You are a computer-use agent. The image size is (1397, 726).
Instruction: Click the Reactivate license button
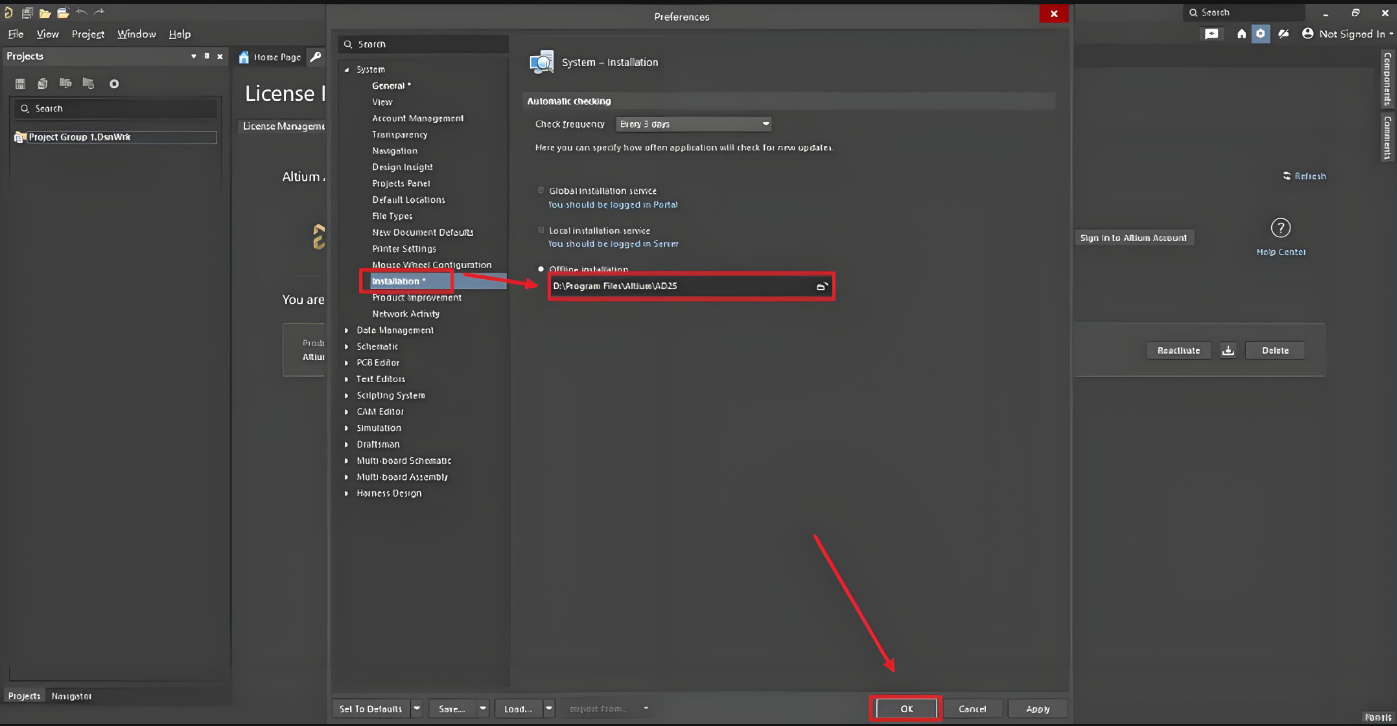click(1178, 350)
